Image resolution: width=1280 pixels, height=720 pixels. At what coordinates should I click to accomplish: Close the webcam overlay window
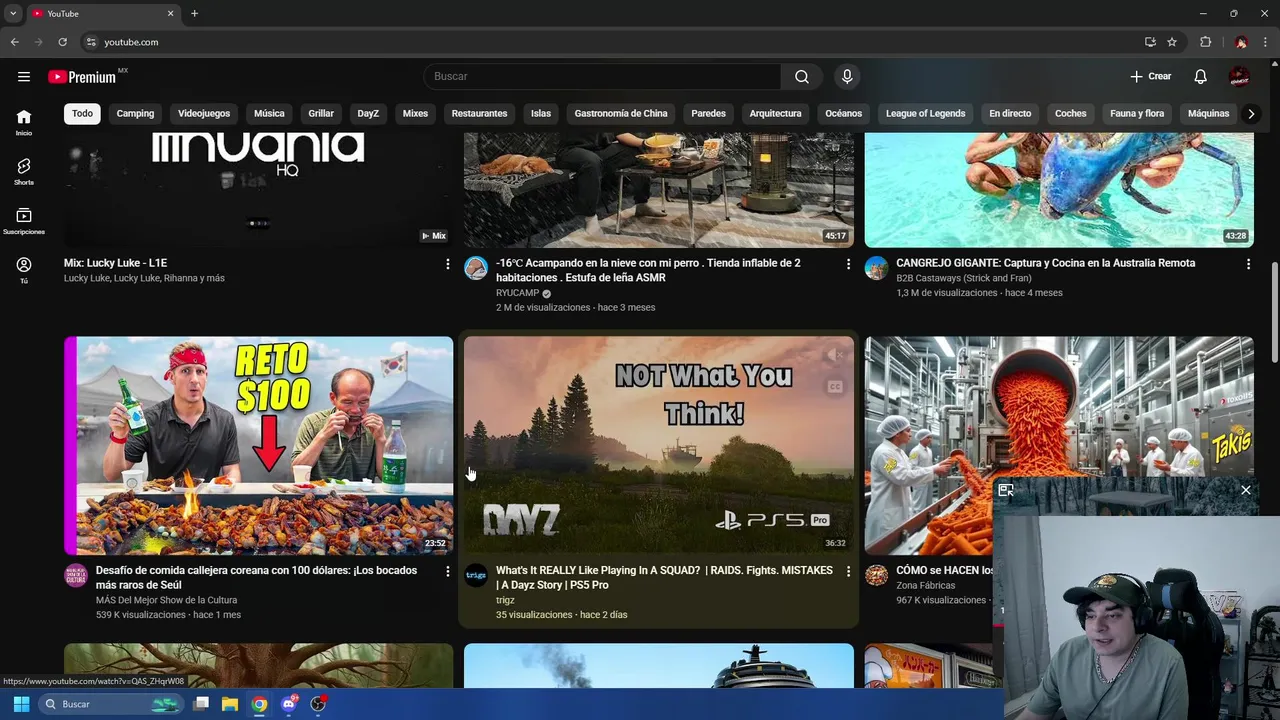[x=1245, y=490]
